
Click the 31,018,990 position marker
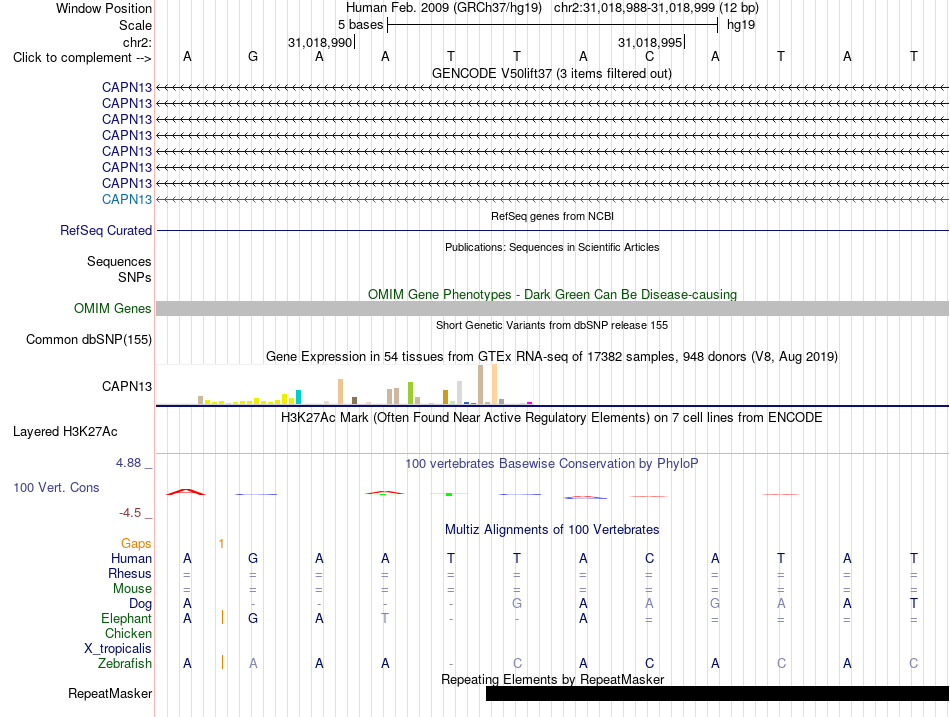[321, 42]
